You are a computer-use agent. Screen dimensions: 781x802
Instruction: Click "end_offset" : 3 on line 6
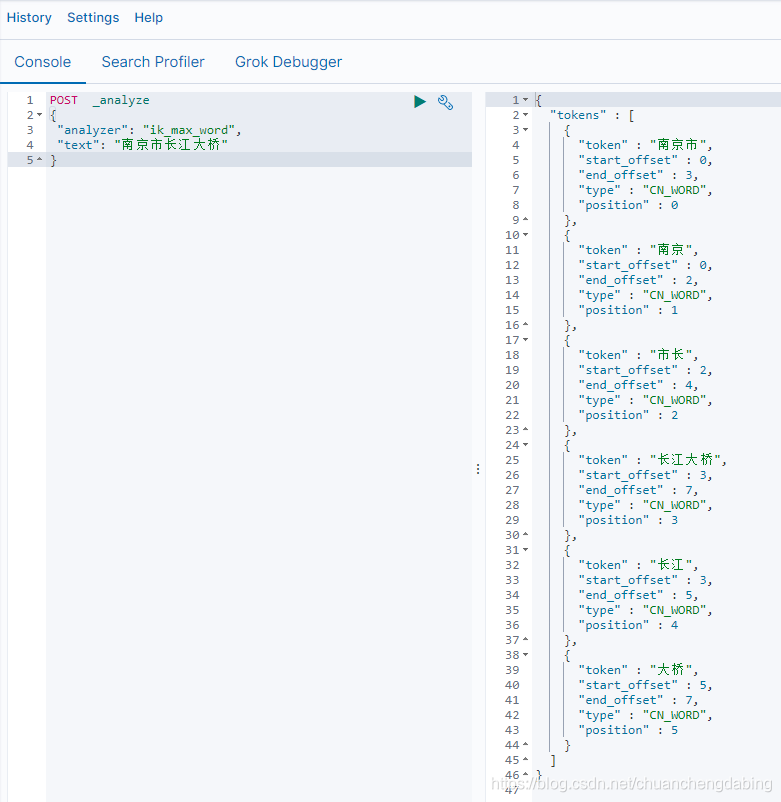pos(635,175)
